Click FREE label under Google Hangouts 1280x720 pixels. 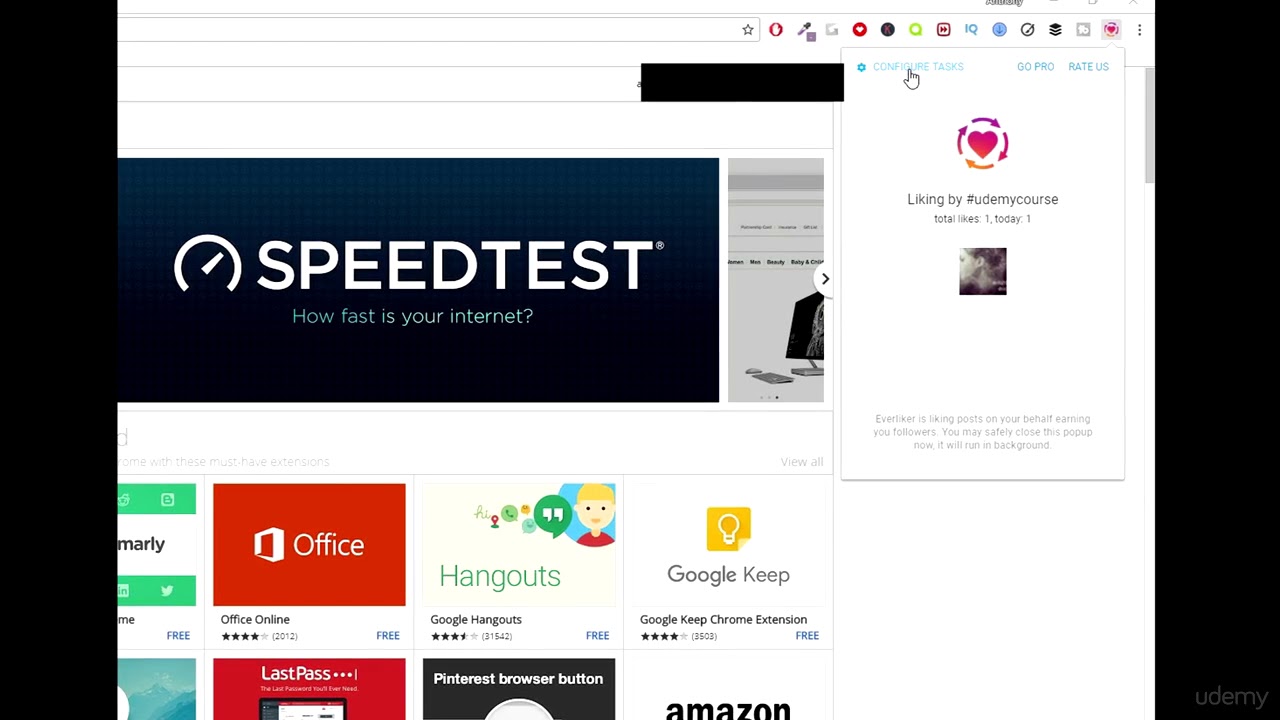[x=598, y=636]
